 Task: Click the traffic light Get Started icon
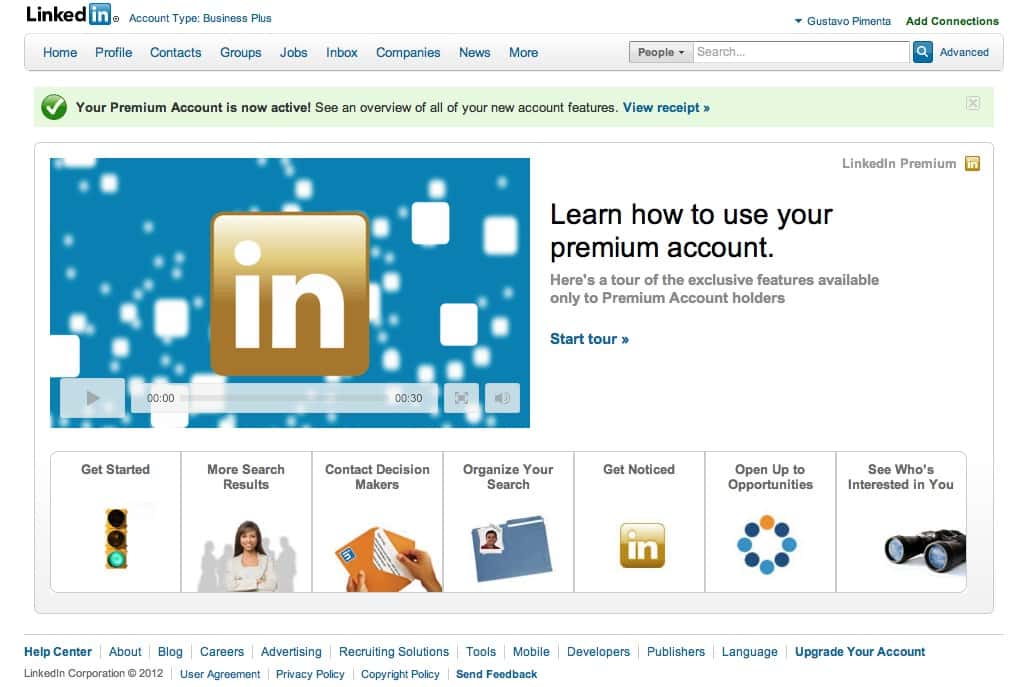116,539
